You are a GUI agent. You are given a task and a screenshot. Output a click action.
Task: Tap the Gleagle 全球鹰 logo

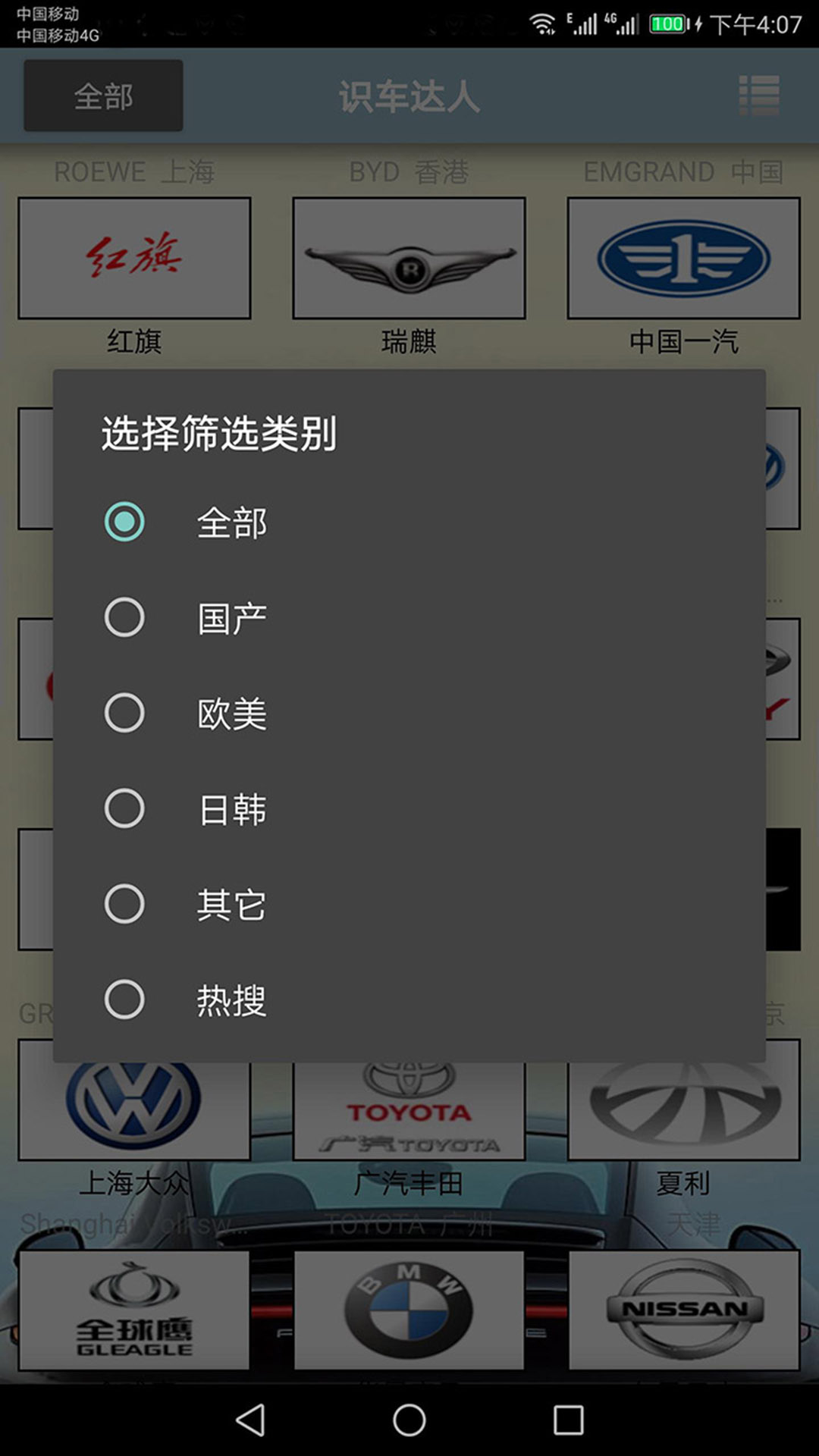(x=134, y=1310)
